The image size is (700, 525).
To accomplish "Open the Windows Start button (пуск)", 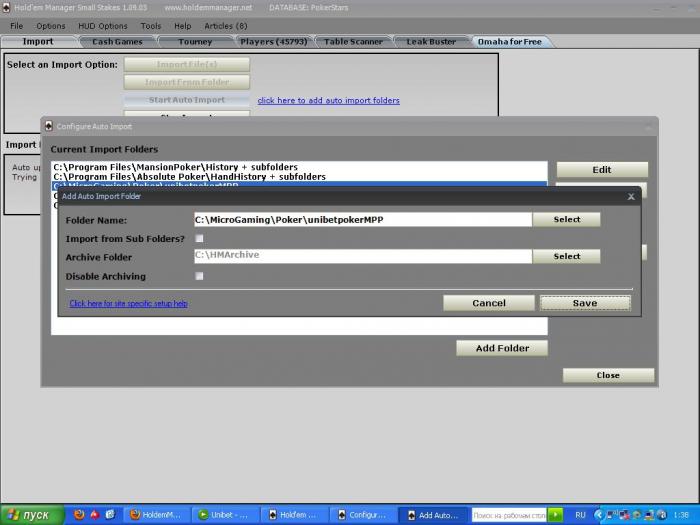I will [x=32, y=515].
